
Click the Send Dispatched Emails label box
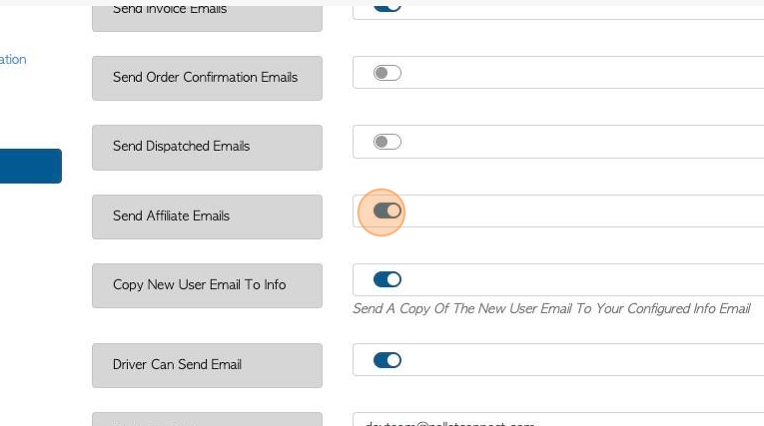[x=207, y=147]
